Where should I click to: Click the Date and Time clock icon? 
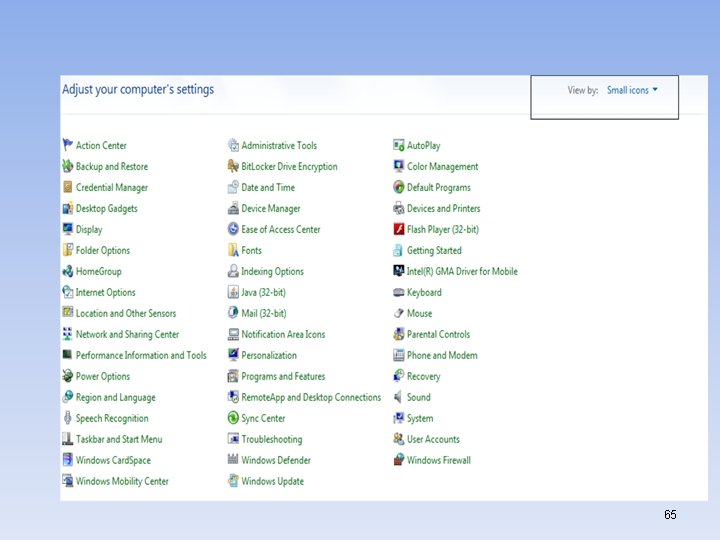(233, 187)
